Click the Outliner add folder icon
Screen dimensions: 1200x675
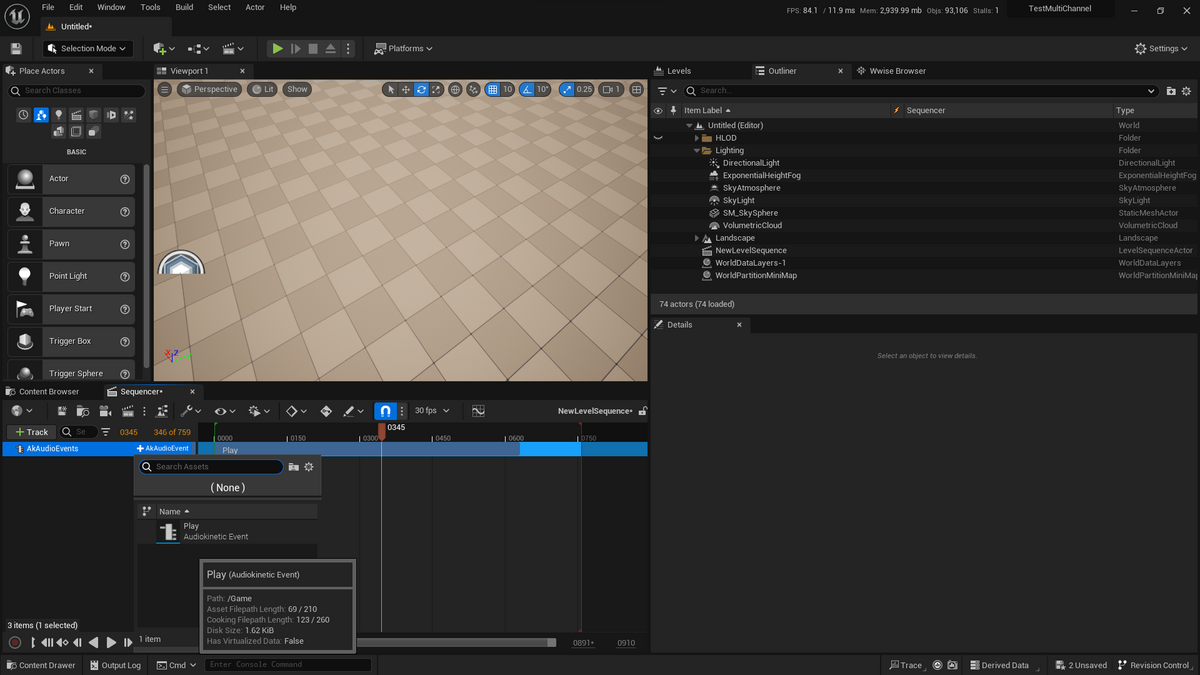click(x=1171, y=91)
